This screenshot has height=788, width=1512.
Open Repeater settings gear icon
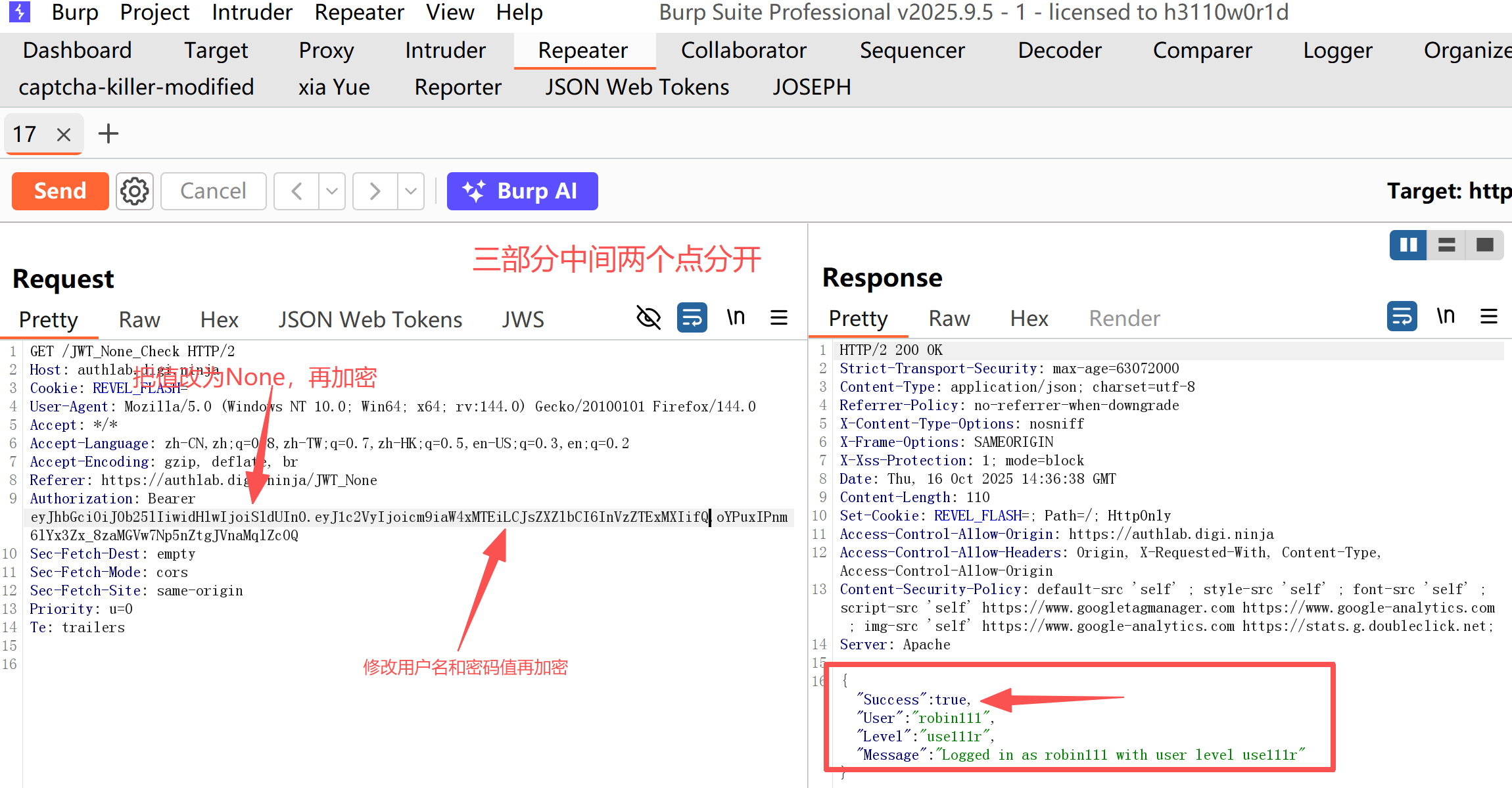pyautogui.click(x=135, y=191)
